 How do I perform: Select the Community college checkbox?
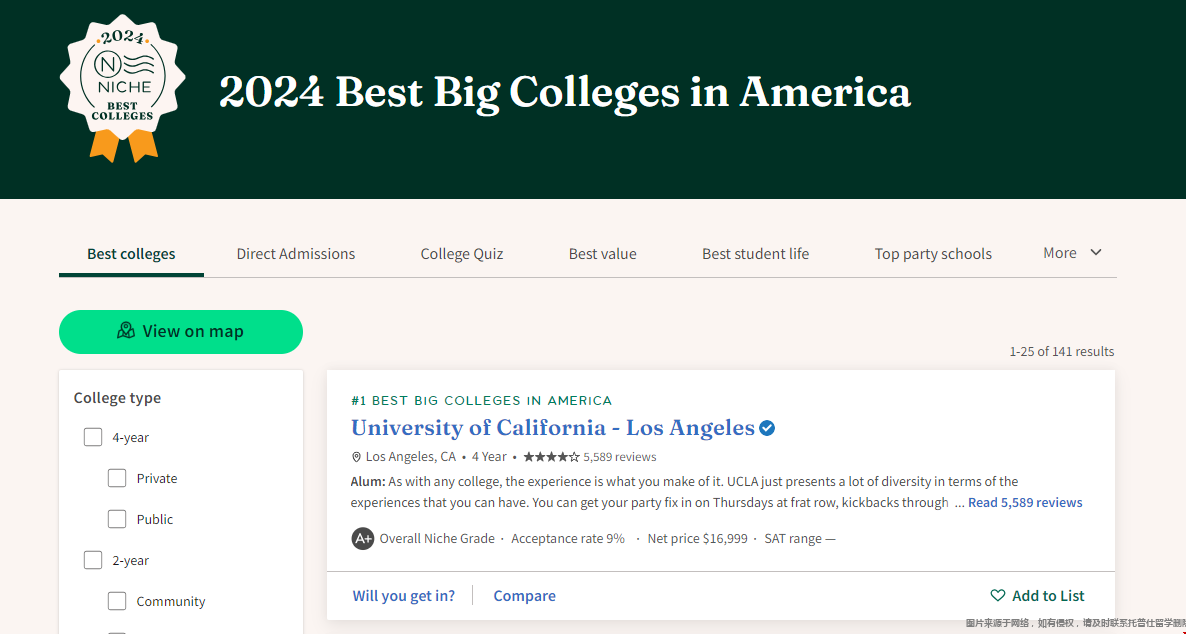click(117, 601)
